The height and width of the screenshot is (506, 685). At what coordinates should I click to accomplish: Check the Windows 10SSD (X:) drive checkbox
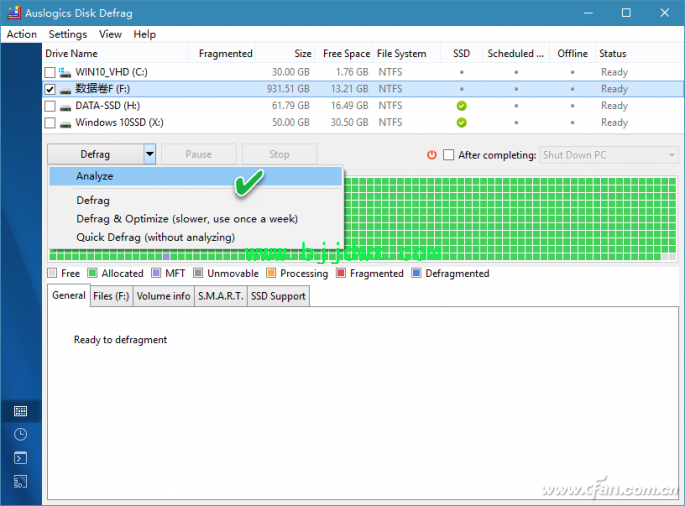coord(50,123)
